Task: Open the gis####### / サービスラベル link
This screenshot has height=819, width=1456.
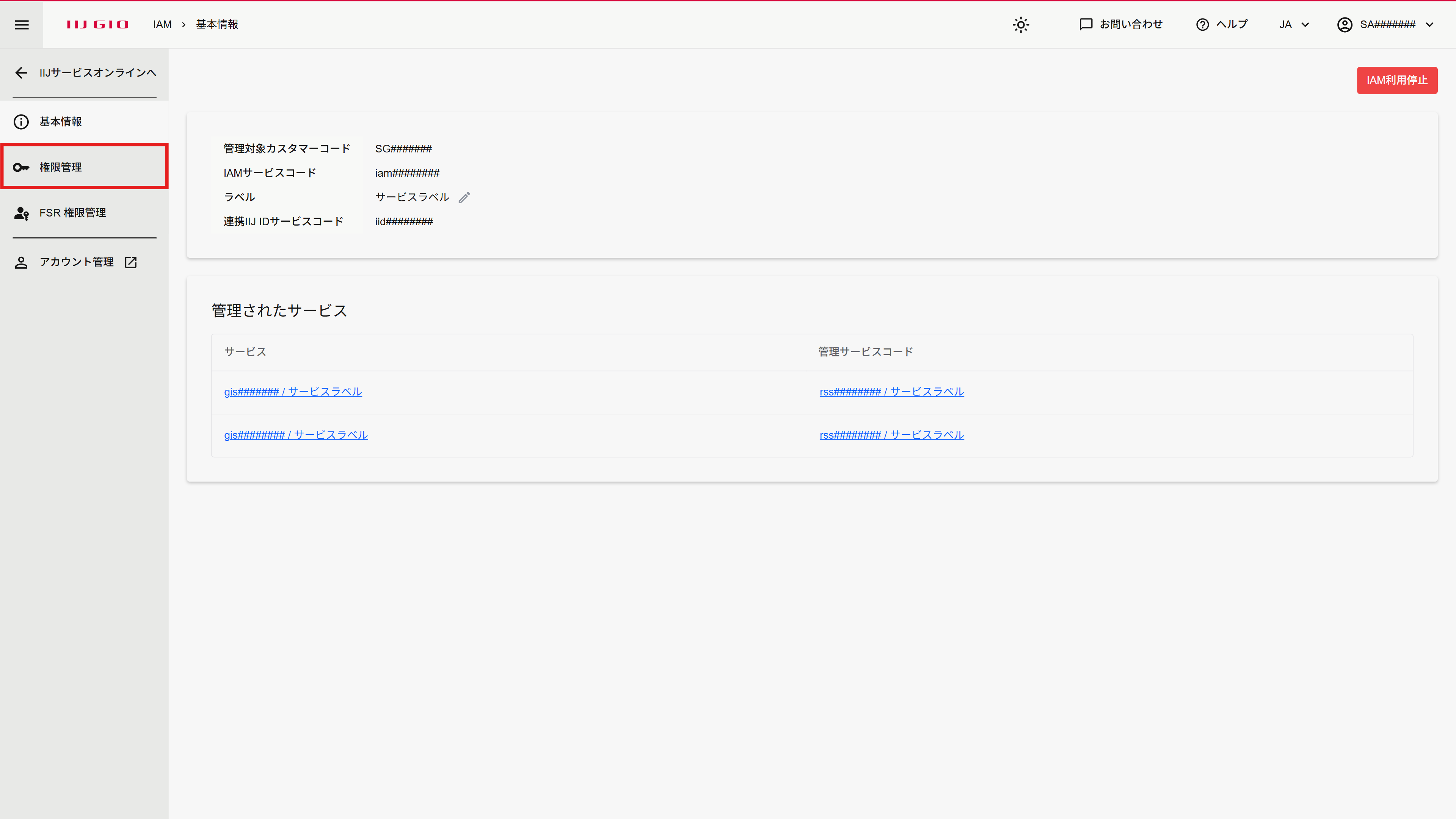Action: [293, 392]
